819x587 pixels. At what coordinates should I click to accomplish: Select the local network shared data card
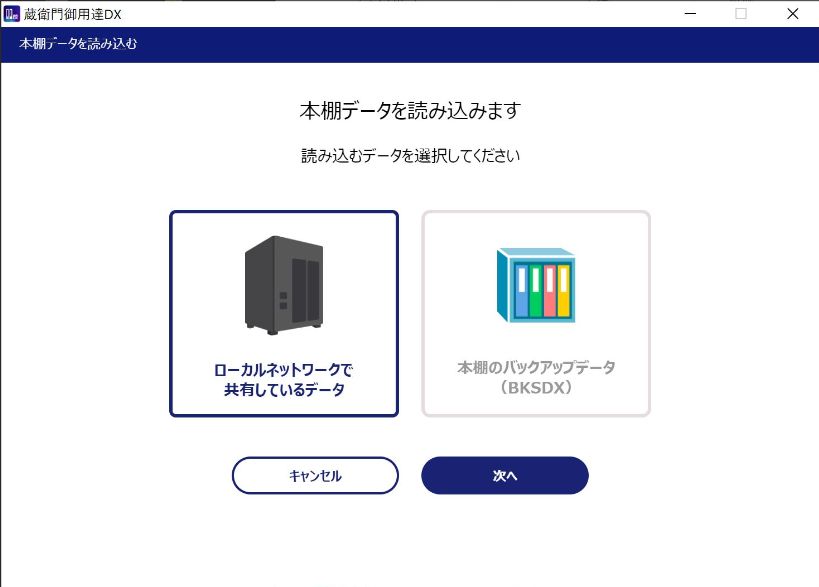[284, 313]
